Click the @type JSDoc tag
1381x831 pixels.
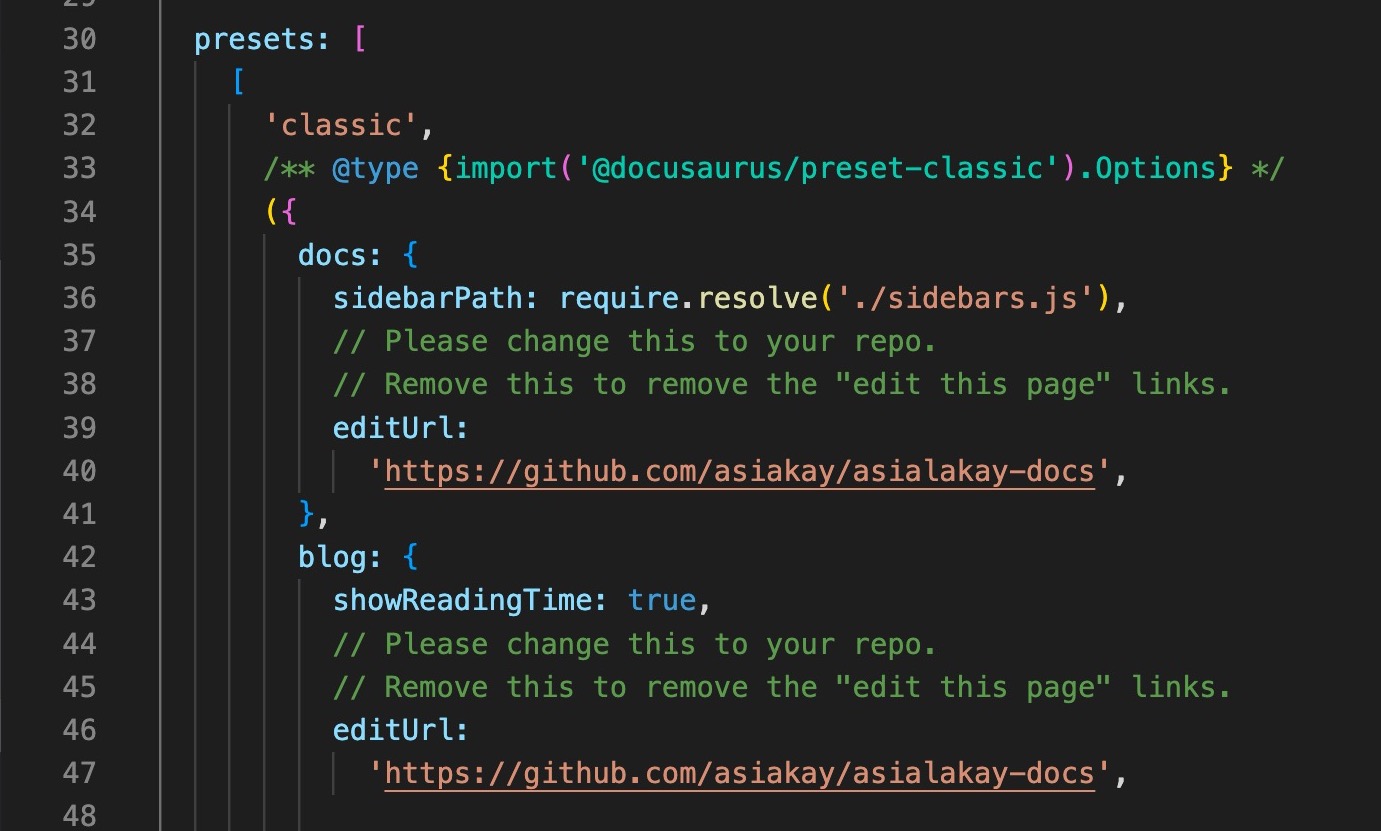375,168
